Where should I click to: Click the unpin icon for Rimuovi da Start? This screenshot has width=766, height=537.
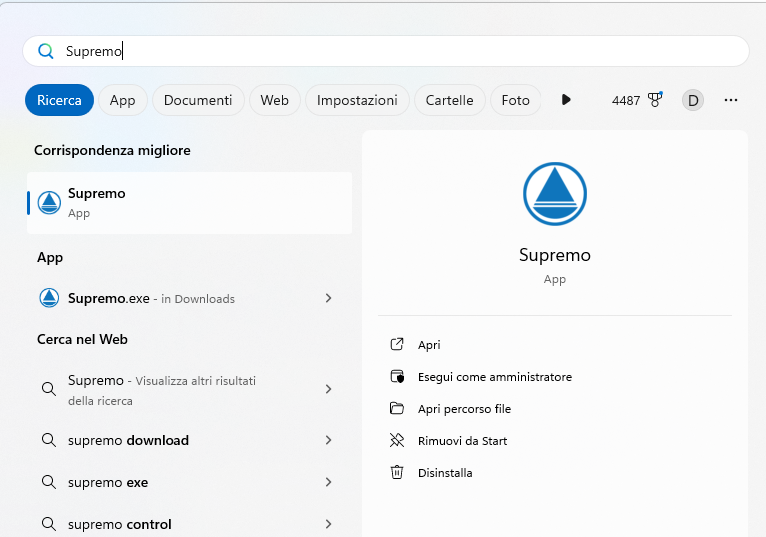click(x=397, y=440)
